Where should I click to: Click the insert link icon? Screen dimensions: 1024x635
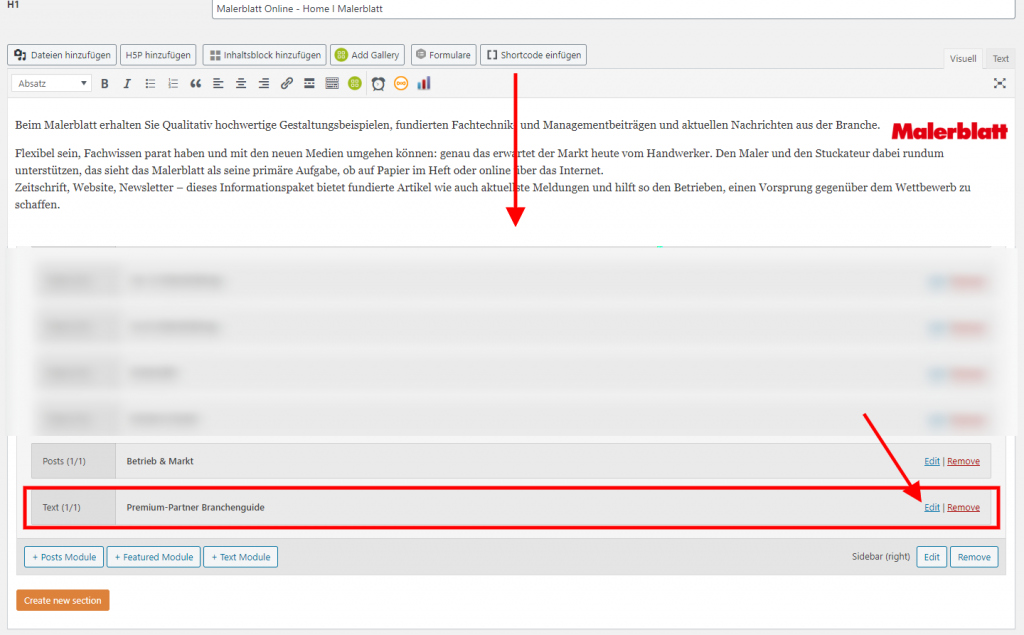[287, 84]
